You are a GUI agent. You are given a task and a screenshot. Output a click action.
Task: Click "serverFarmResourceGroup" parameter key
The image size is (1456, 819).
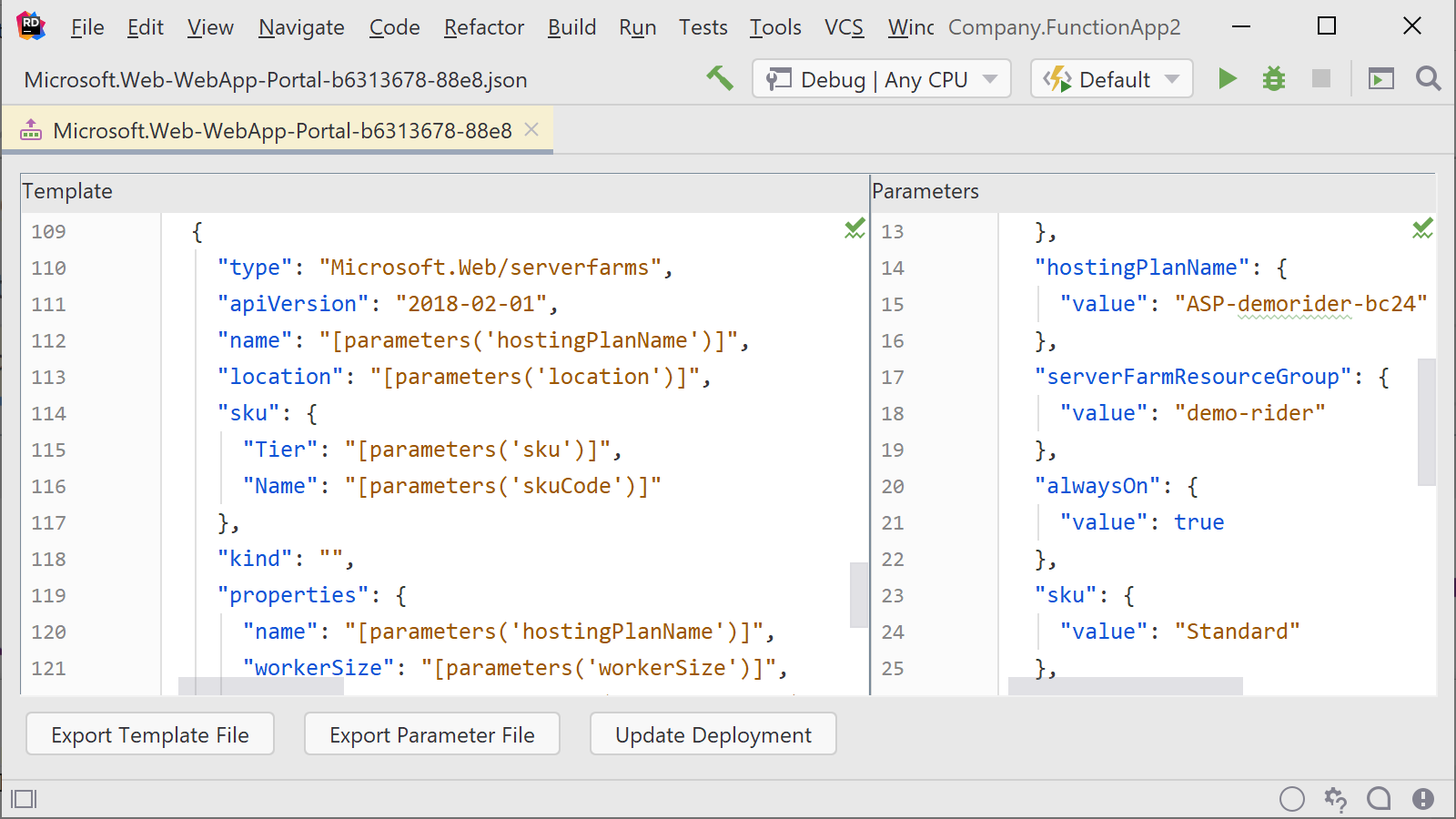[x=1193, y=377]
